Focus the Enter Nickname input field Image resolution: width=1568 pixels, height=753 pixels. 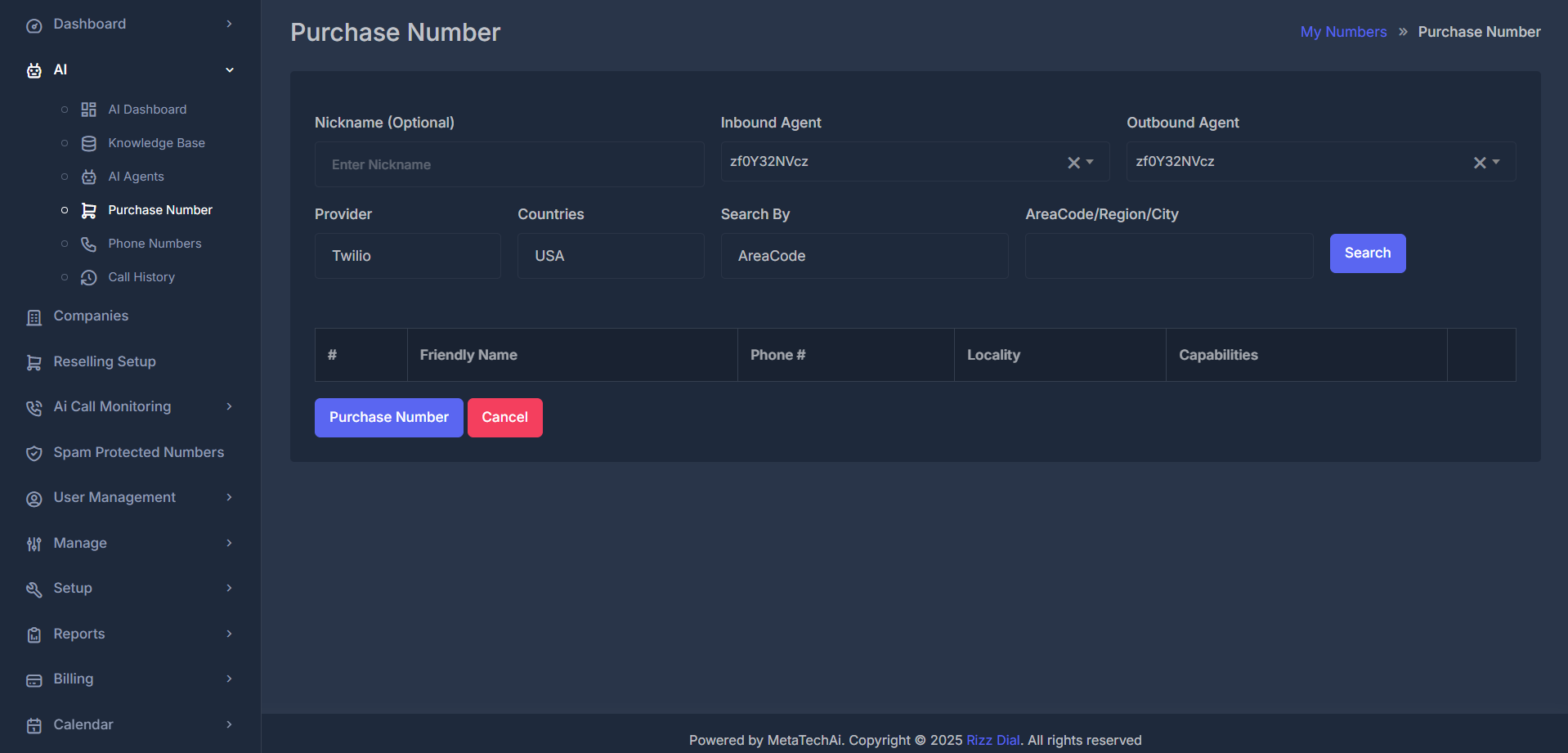tap(508, 164)
